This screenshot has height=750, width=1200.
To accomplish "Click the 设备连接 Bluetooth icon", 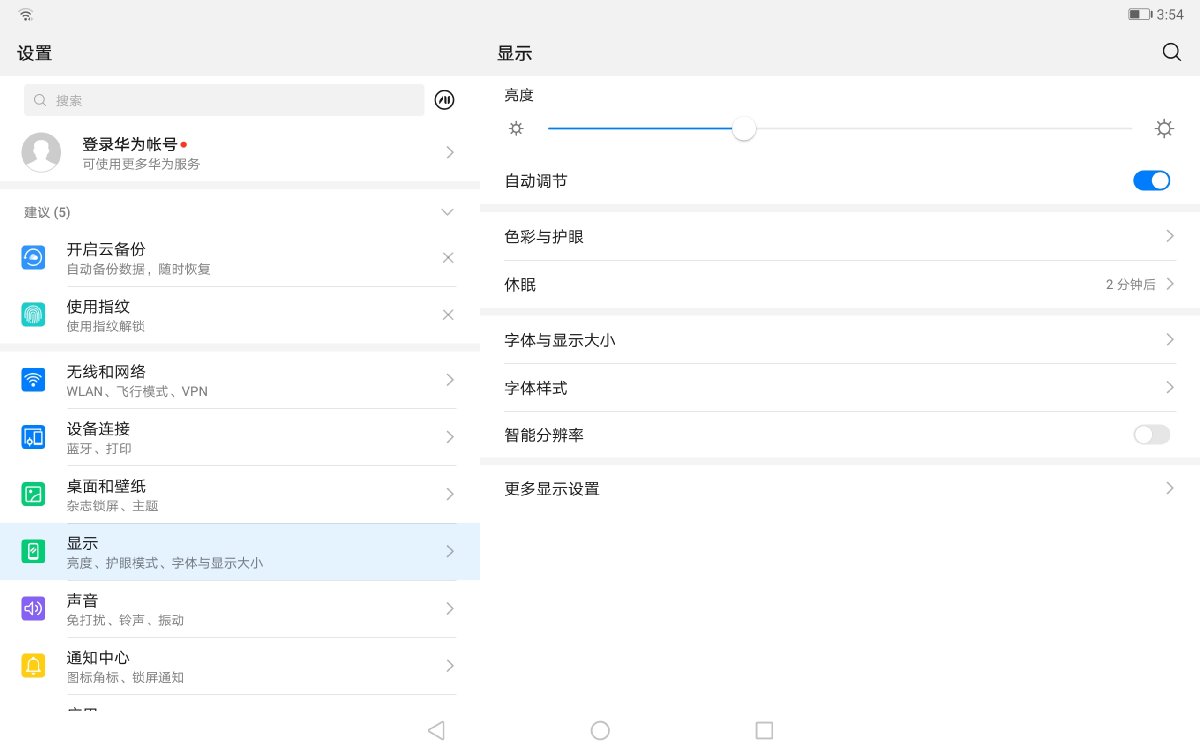I will tap(33, 437).
